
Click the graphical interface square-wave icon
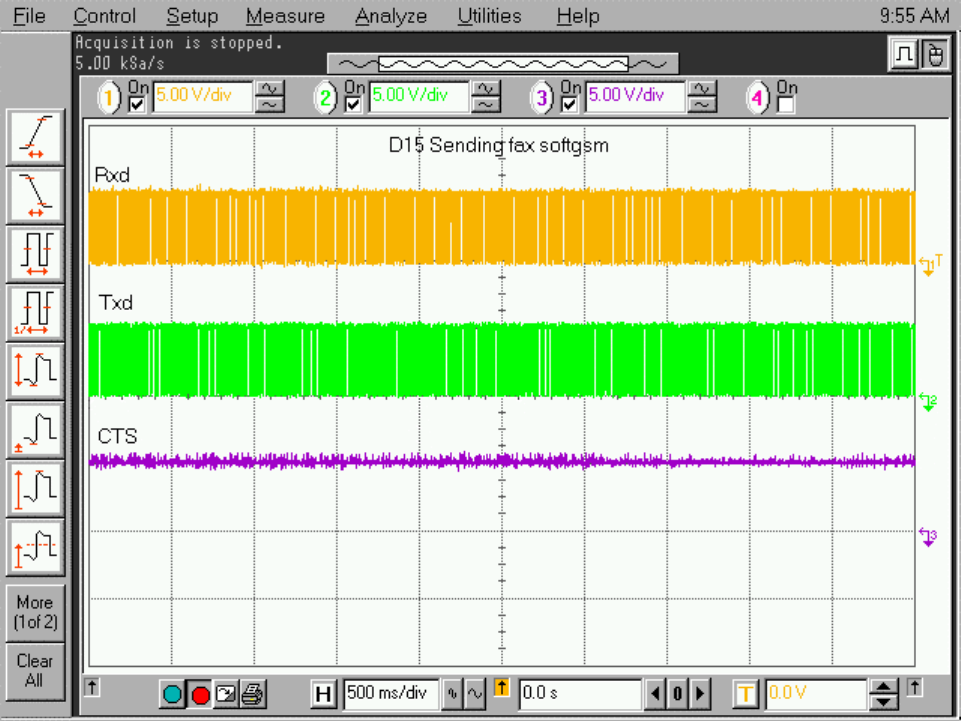pyautogui.click(x=903, y=55)
